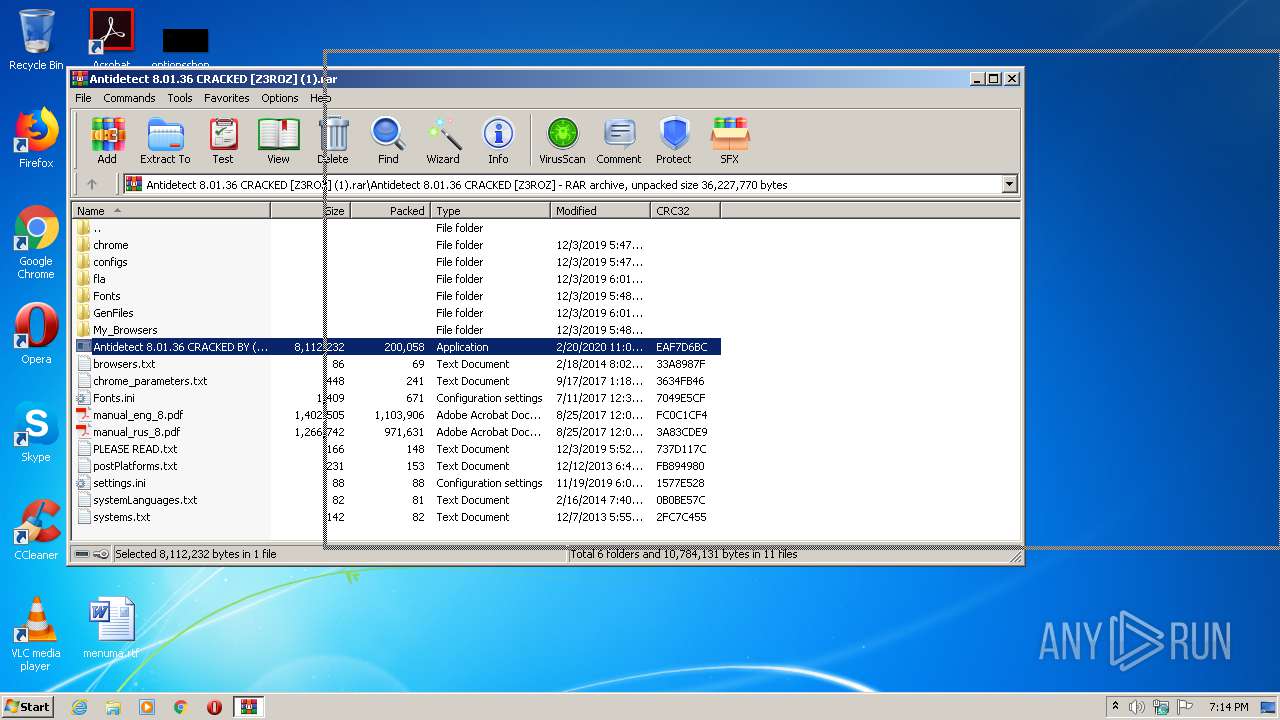
Task: Click the volume tray icon
Action: [1137, 707]
